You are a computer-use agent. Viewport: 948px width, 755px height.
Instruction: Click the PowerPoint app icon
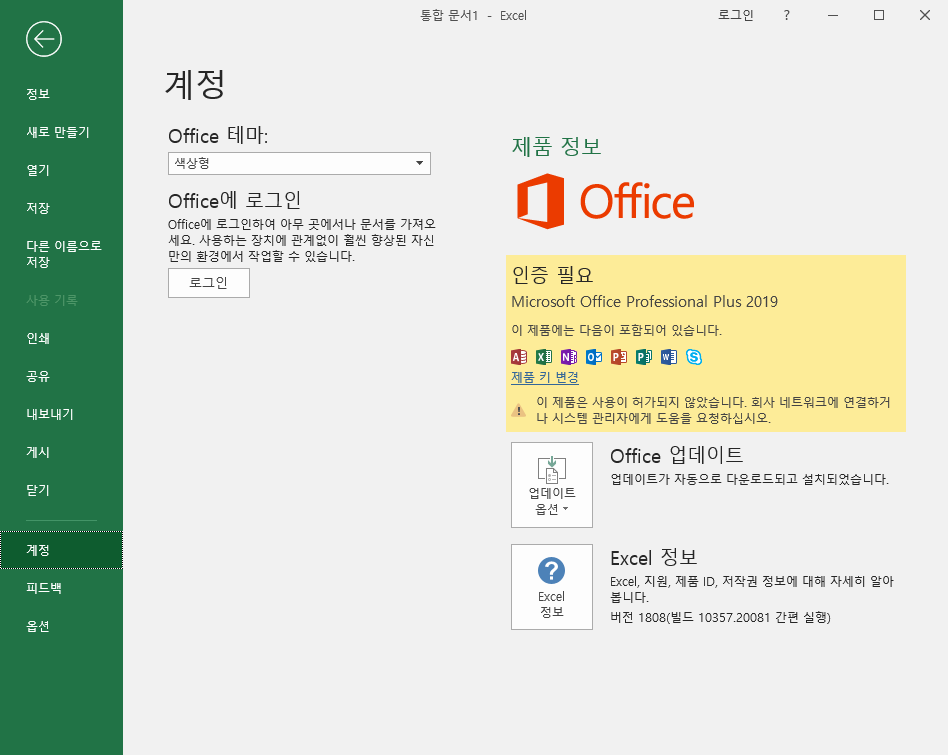pos(618,357)
